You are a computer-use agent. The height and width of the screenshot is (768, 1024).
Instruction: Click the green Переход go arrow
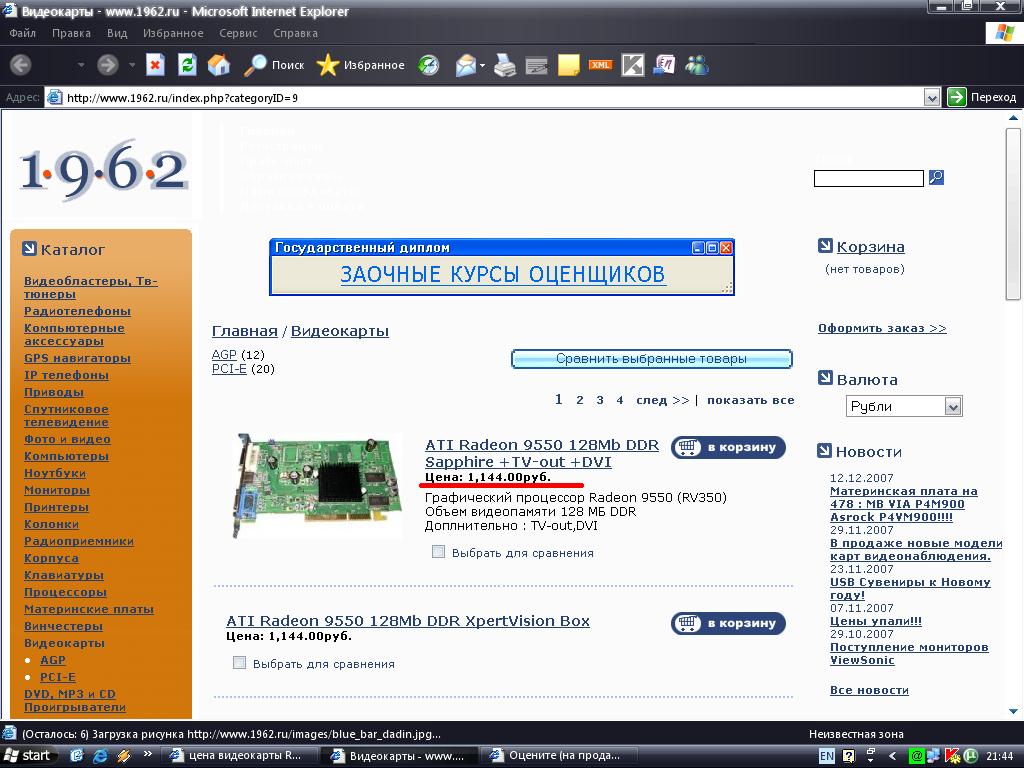(957, 97)
